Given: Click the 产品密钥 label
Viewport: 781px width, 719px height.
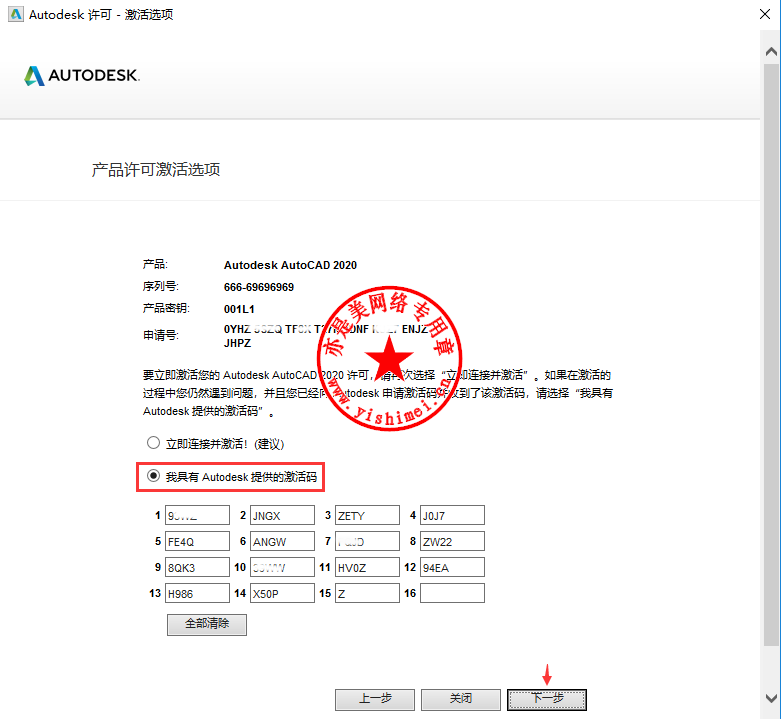Looking at the screenshot, I should pyautogui.click(x=166, y=308).
